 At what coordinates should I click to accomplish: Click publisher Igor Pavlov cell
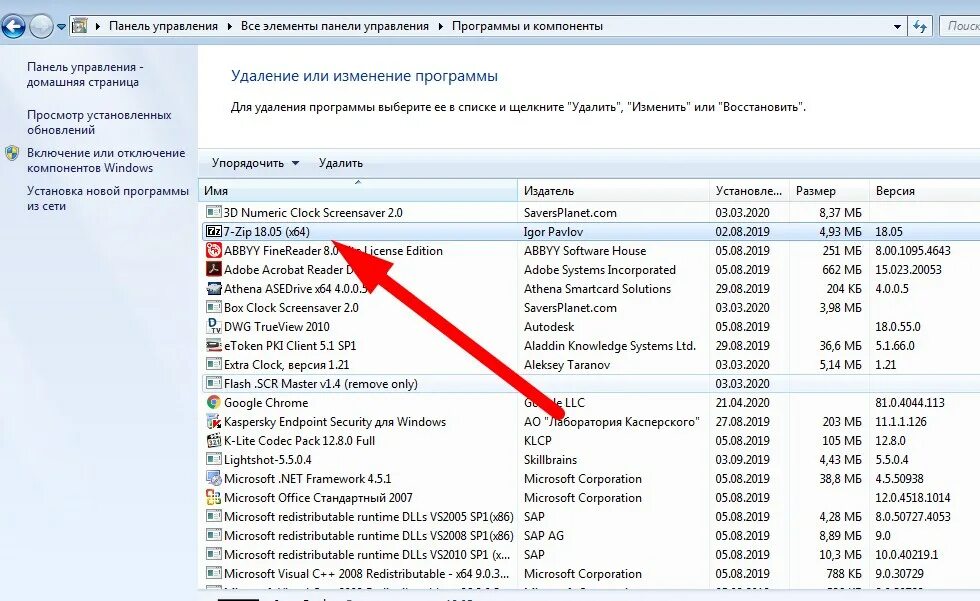pos(553,232)
